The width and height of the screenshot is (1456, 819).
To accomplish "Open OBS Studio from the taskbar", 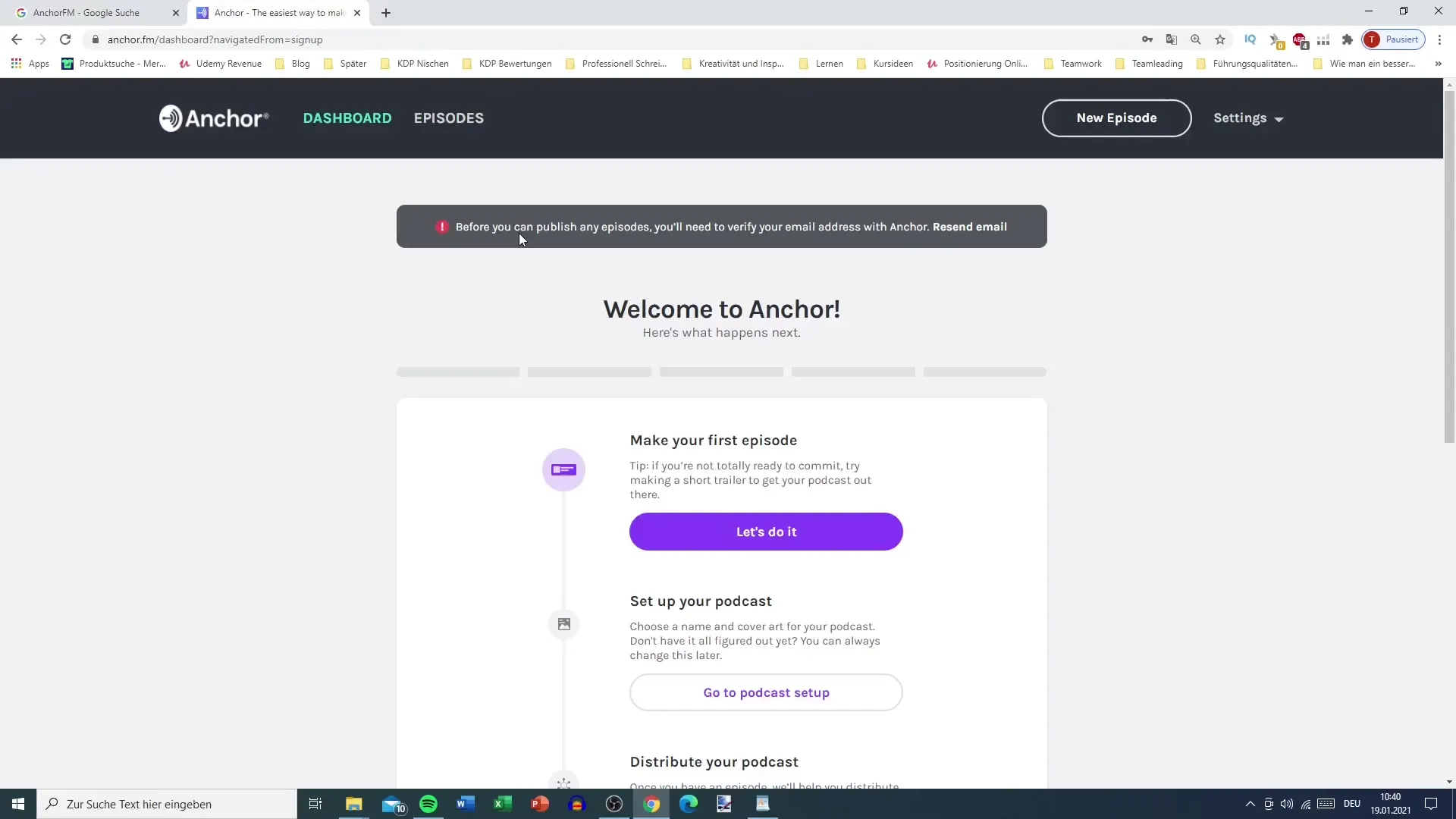I will click(x=614, y=804).
